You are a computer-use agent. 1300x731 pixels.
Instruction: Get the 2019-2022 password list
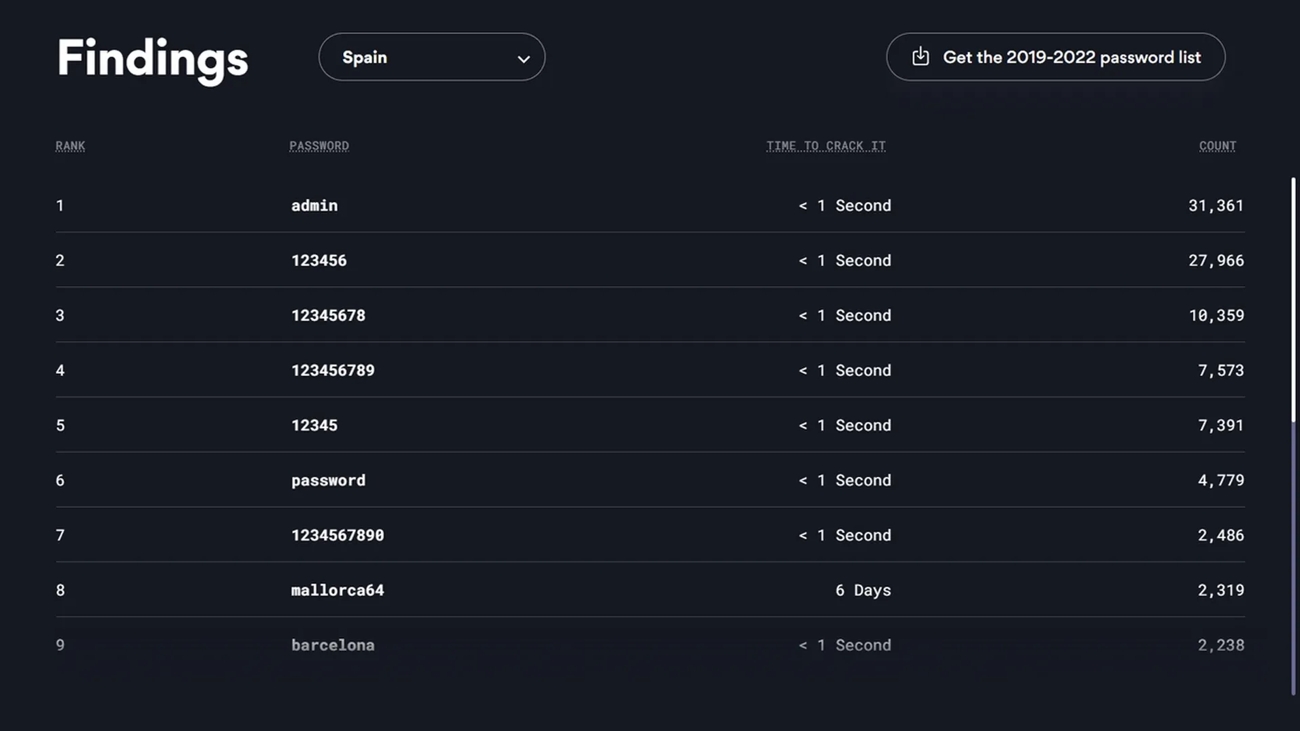(x=1055, y=57)
